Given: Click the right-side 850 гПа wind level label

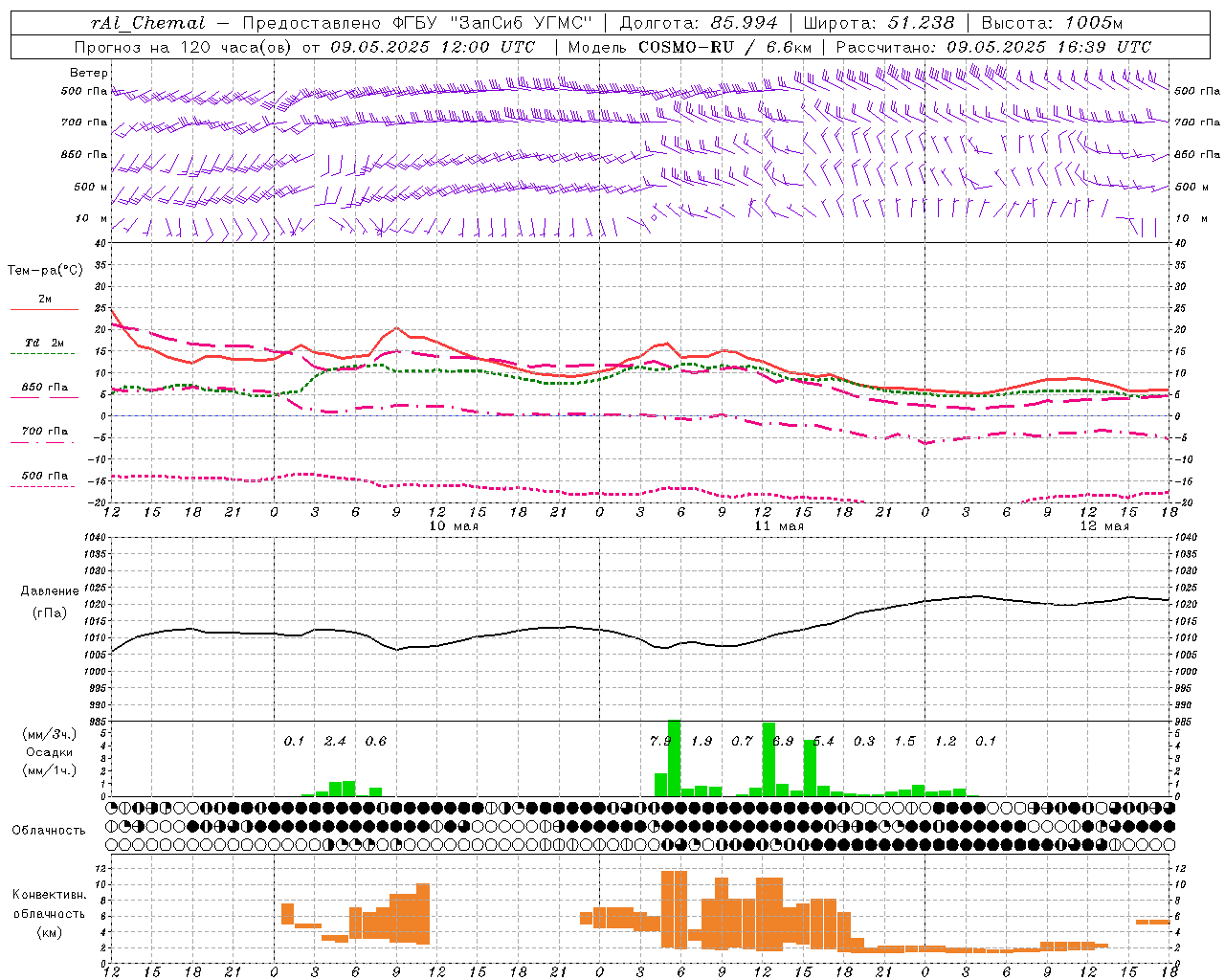Looking at the screenshot, I should click(1197, 154).
